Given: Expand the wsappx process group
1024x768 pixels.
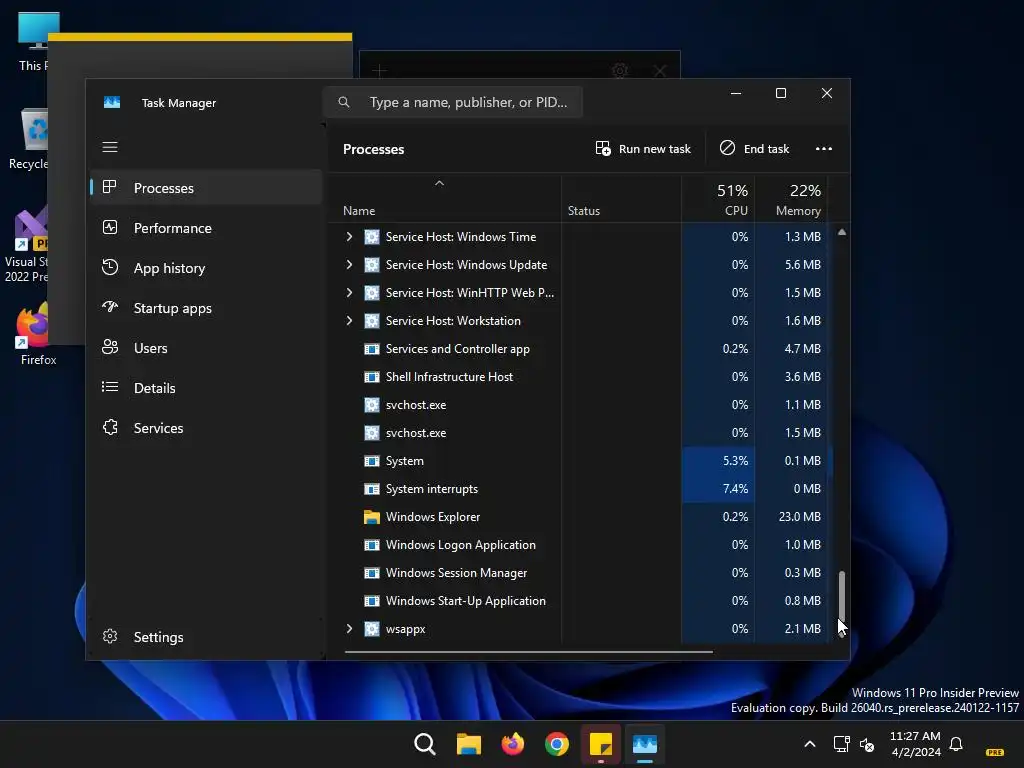Looking at the screenshot, I should [349, 629].
